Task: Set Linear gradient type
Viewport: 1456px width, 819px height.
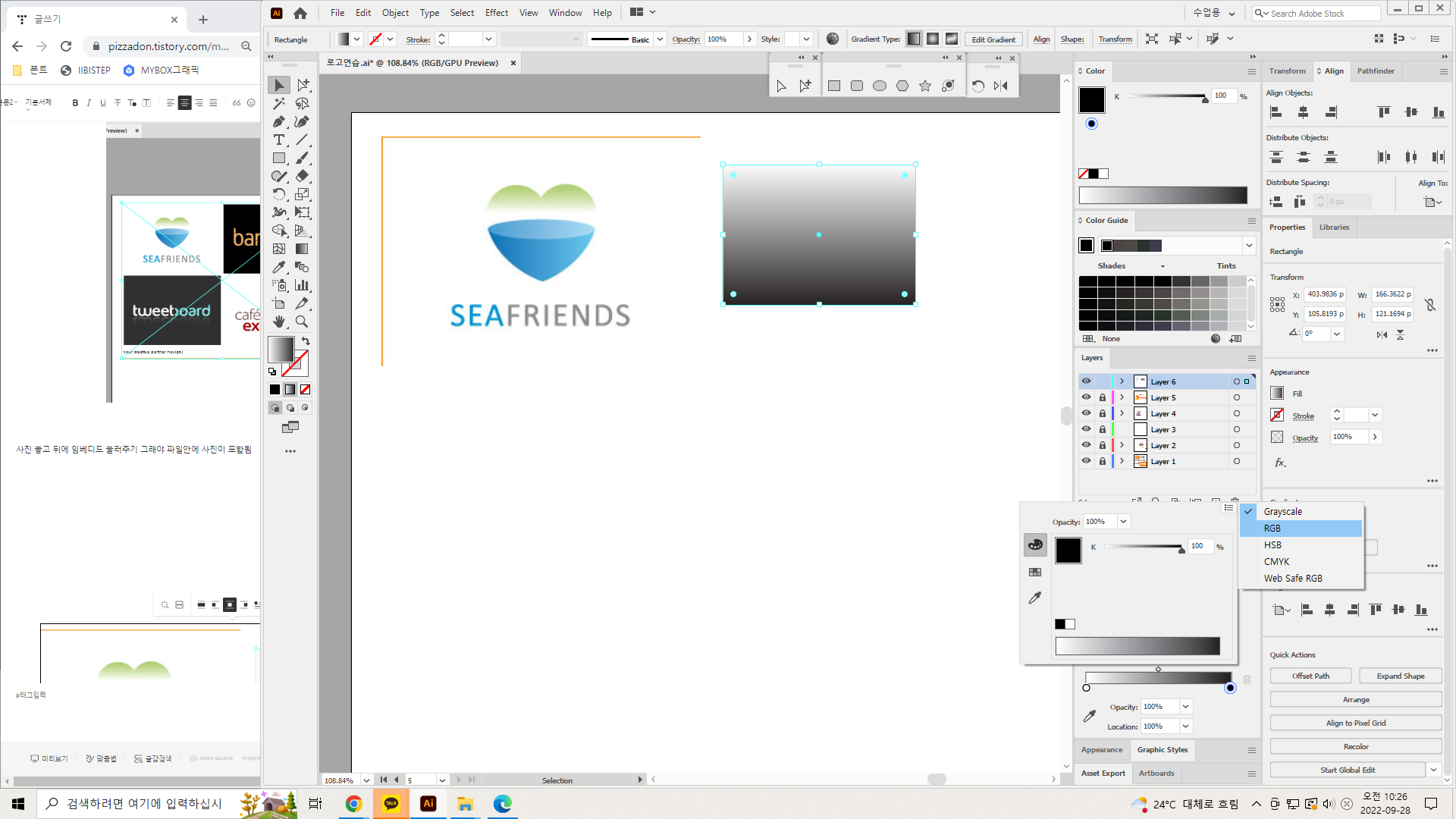Action: [x=914, y=39]
